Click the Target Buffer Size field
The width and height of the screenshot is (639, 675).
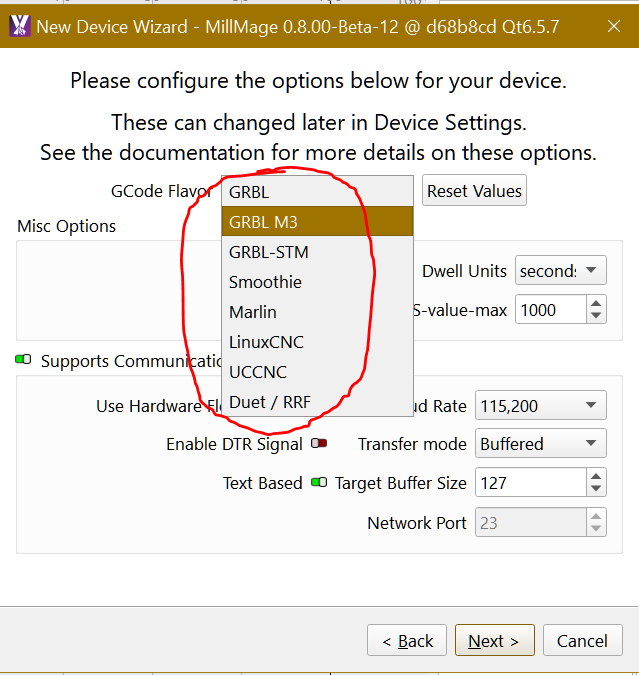point(530,483)
